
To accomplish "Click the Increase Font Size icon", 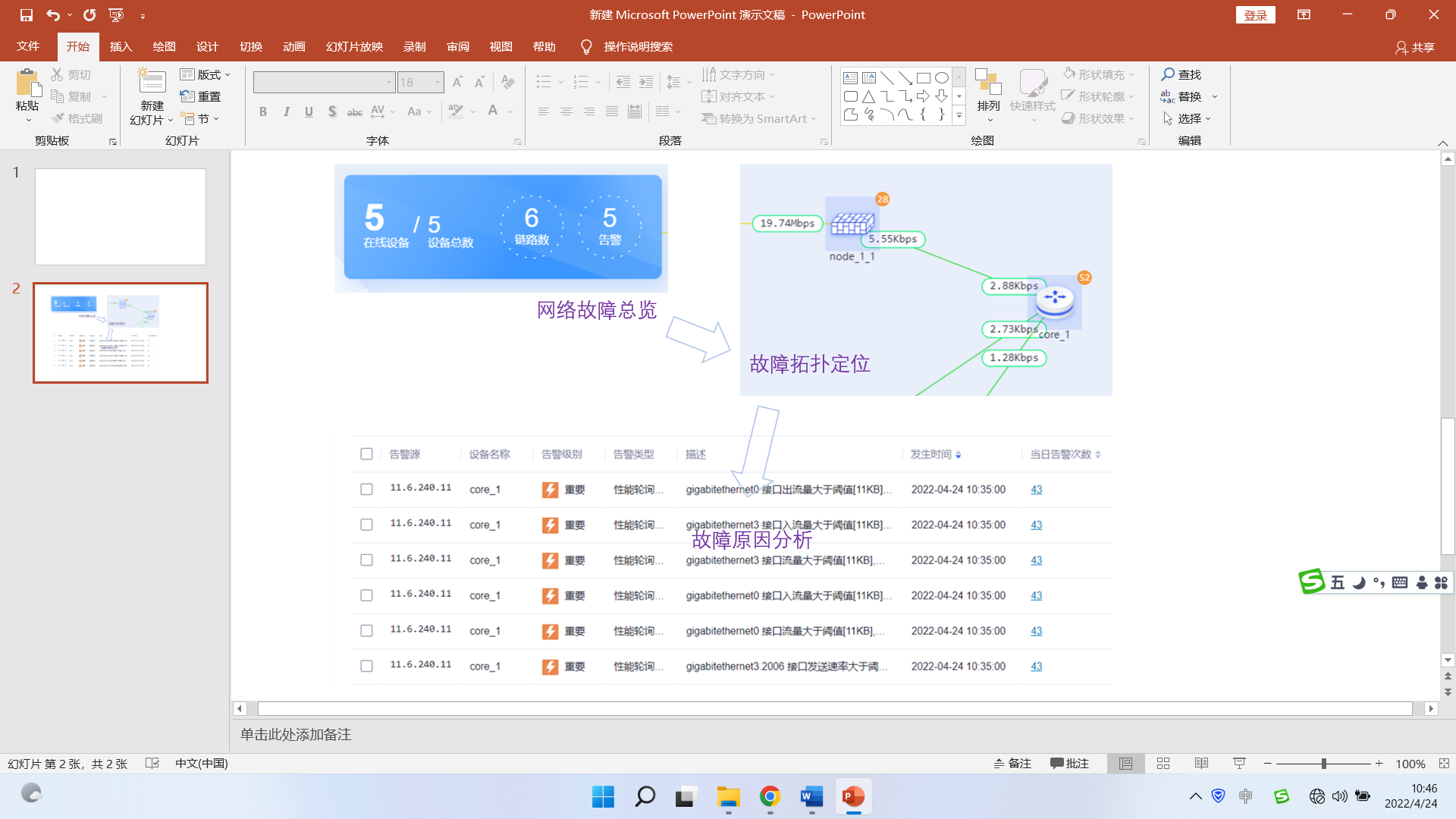I will 457,82.
